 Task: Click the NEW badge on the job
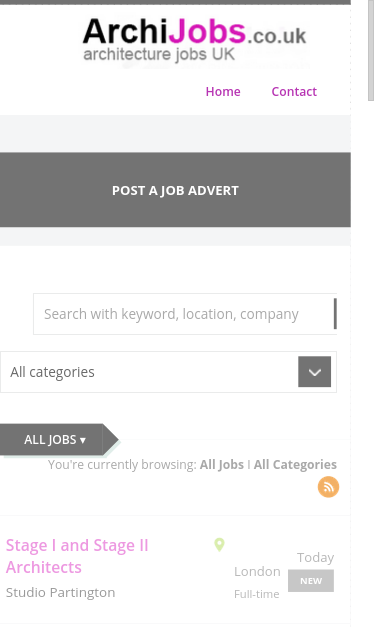pyautogui.click(x=311, y=581)
